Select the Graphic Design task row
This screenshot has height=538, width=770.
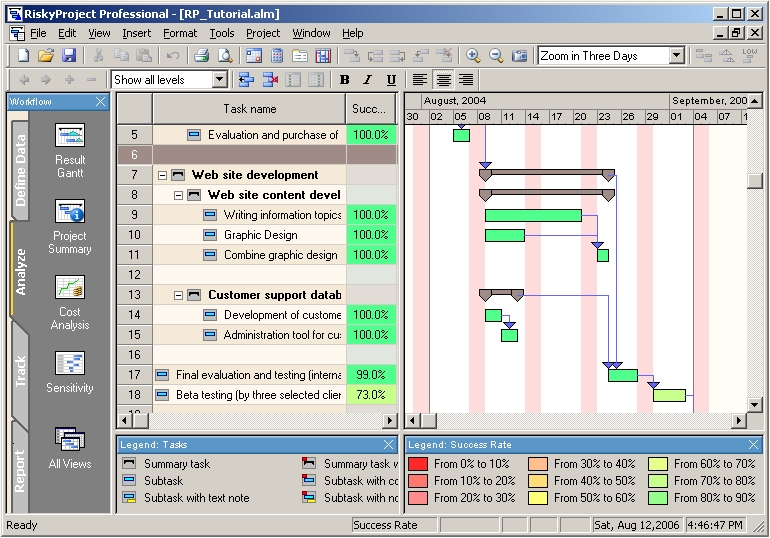260,235
